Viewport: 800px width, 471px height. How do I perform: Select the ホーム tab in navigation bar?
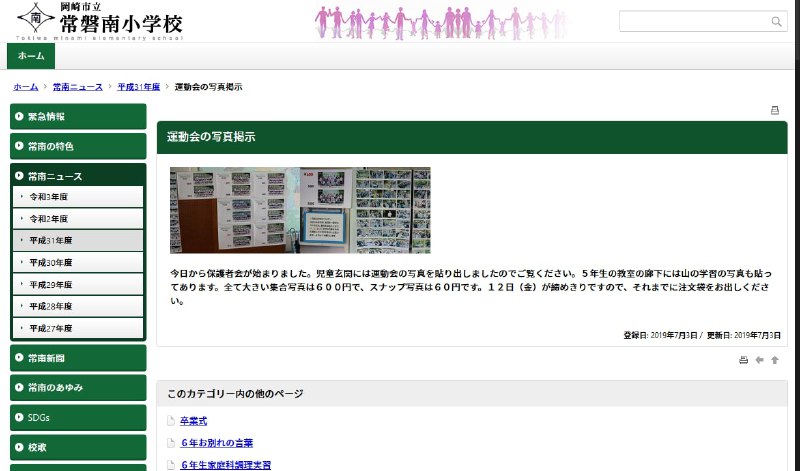coord(31,56)
